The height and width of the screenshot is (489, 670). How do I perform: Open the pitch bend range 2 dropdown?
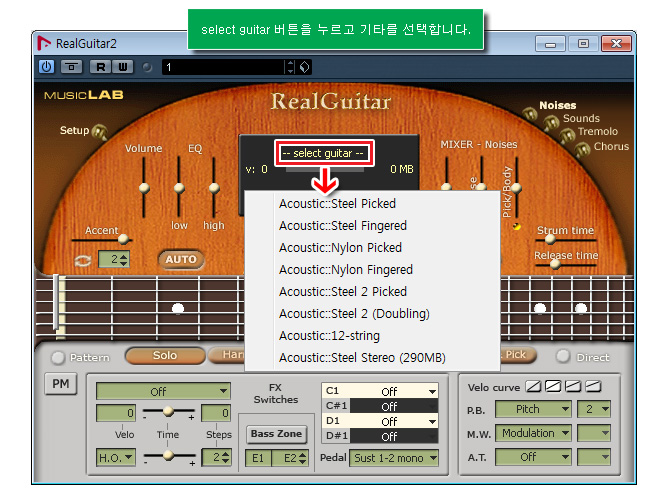594,409
